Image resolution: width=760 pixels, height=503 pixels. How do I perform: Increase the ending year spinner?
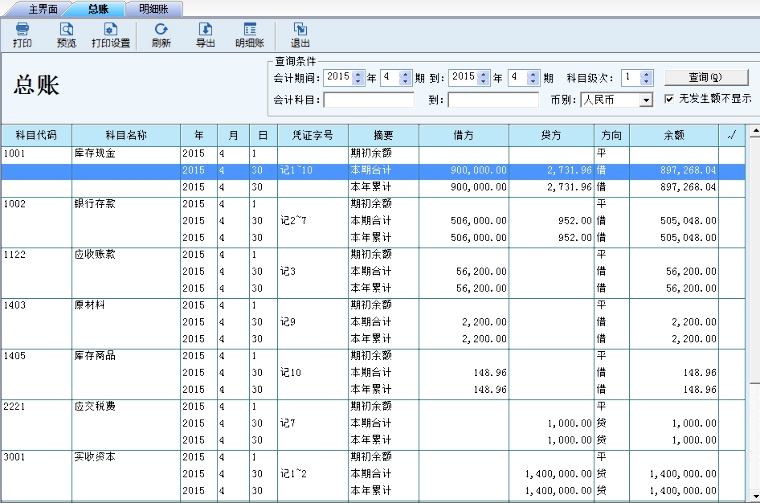483,74
